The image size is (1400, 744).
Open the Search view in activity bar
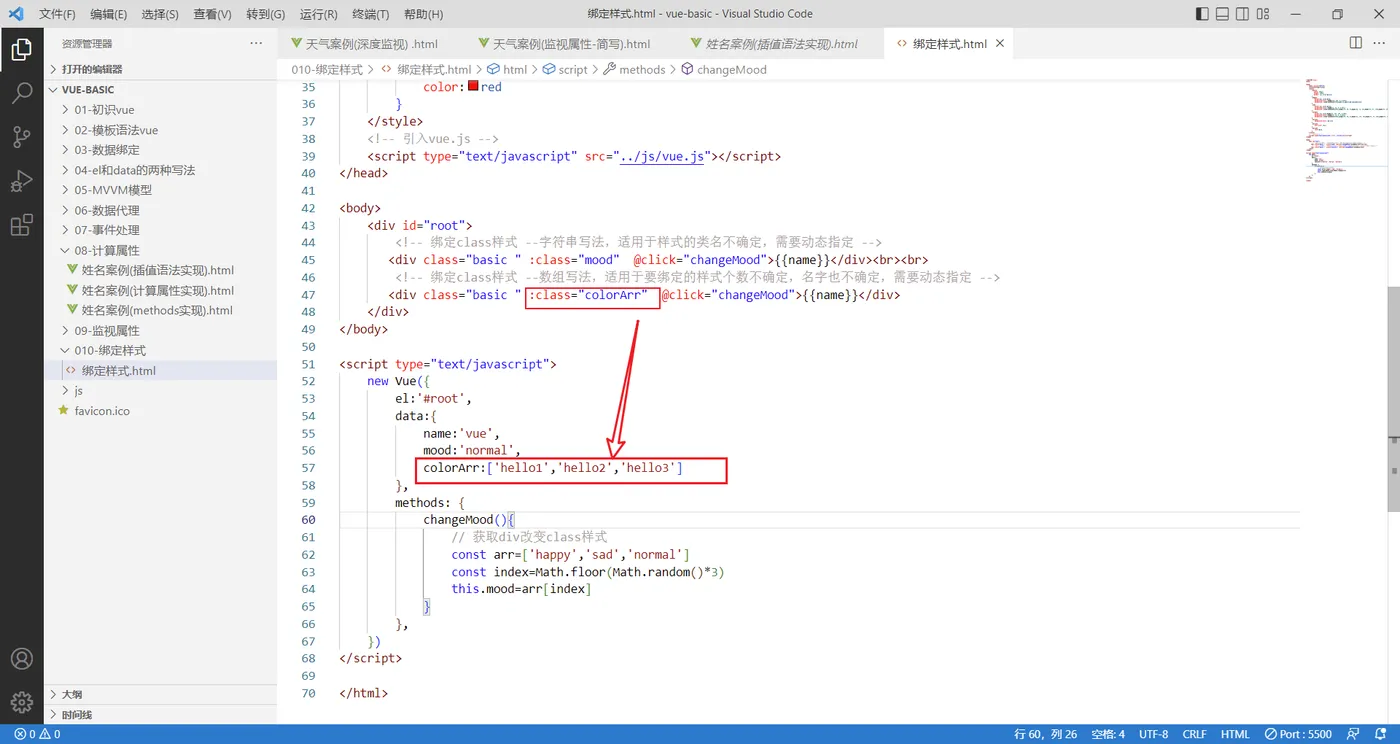[21, 94]
